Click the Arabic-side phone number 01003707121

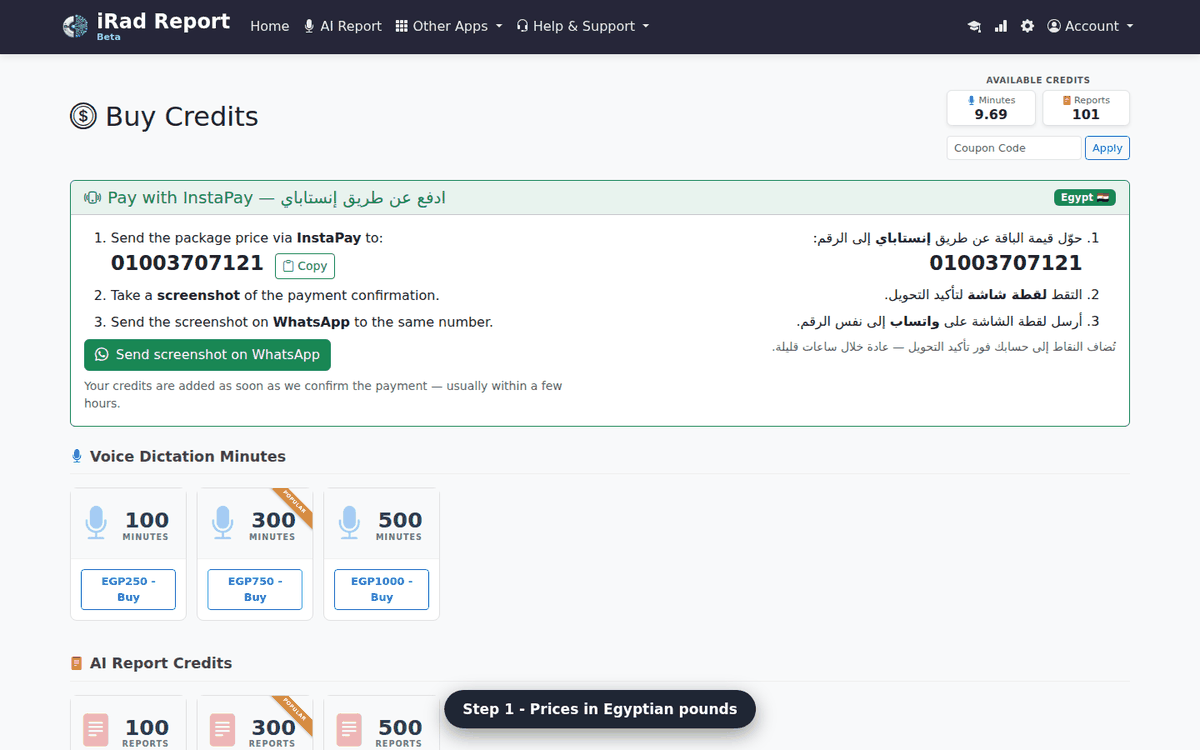pyautogui.click(x=1006, y=263)
